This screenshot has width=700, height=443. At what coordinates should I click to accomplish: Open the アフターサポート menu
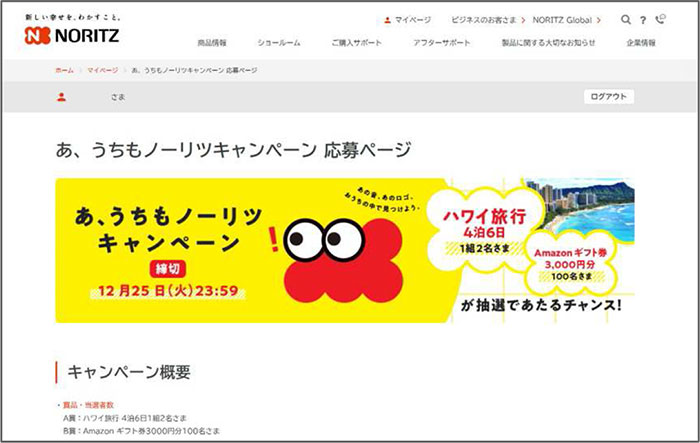click(x=442, y=43)
